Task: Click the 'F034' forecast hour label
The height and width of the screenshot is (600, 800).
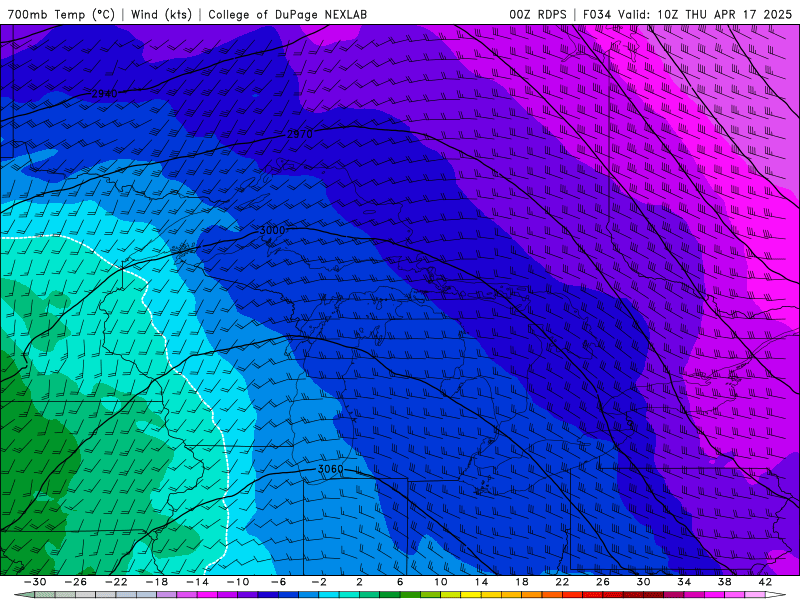Action: (596, 14)
